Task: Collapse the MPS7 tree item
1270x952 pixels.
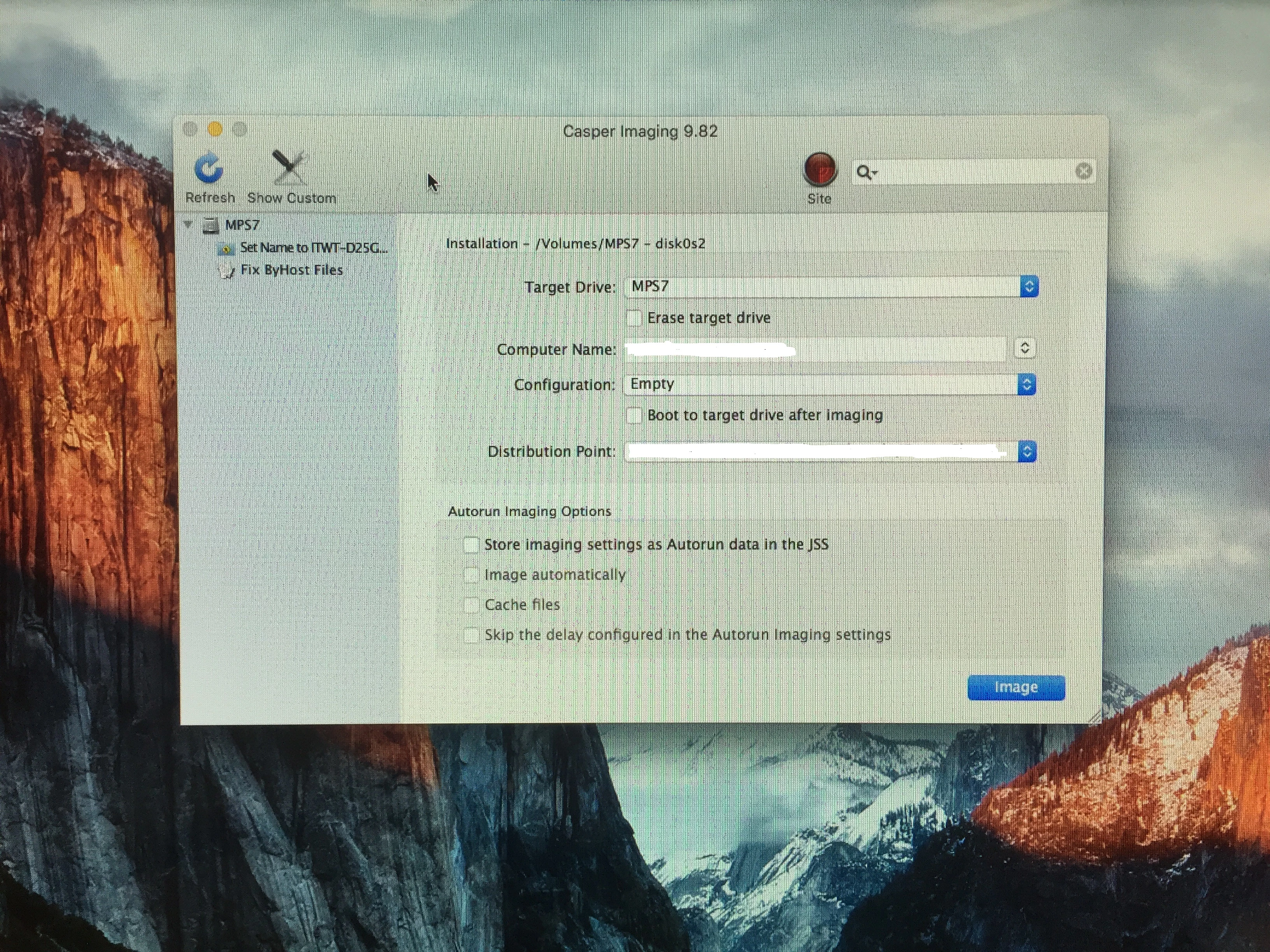Action: click(x=188, y=224)
